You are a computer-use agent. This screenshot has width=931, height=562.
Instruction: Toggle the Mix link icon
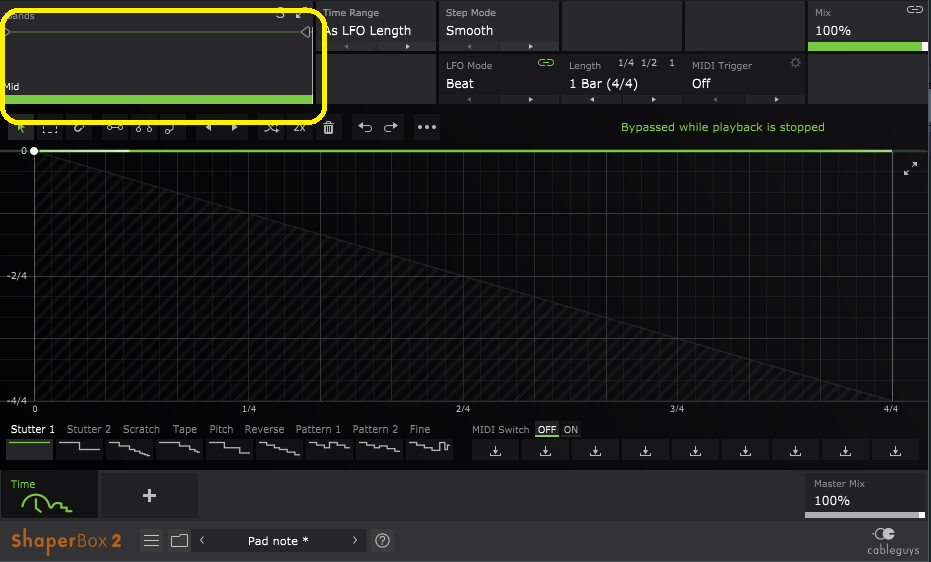(x=914, y=9)
